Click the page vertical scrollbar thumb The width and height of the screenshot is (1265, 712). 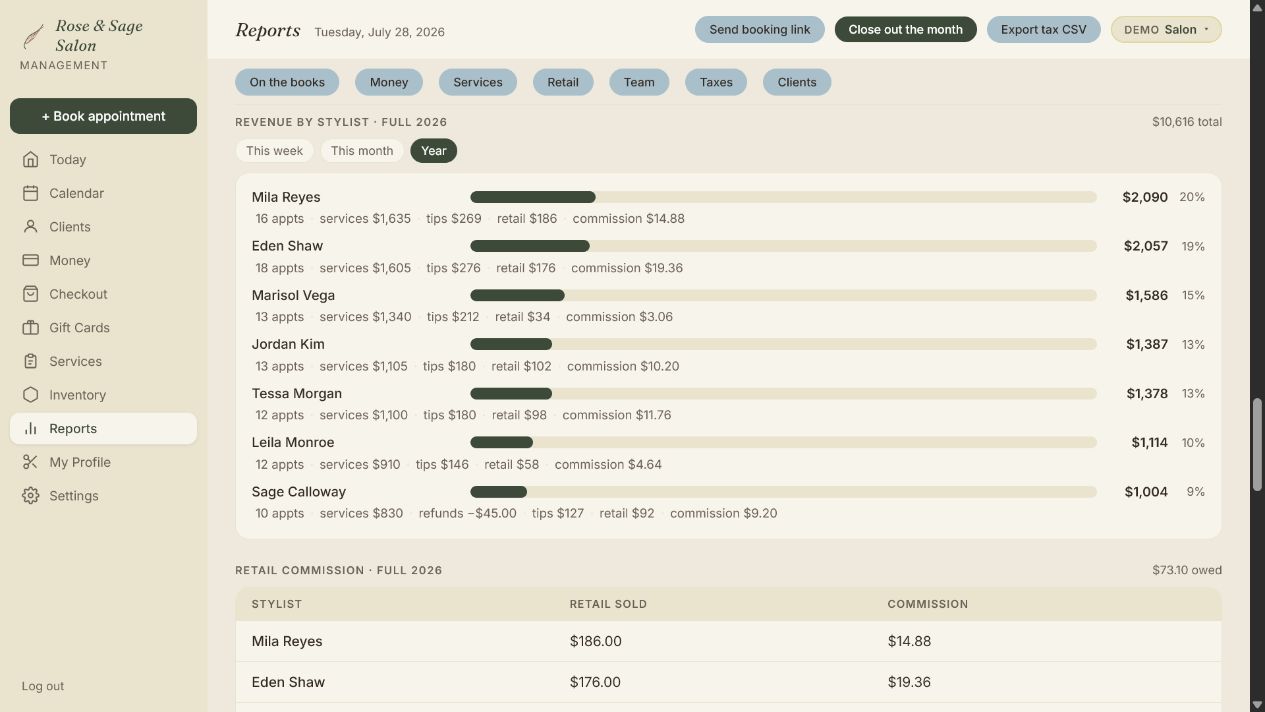(1257, 444)
